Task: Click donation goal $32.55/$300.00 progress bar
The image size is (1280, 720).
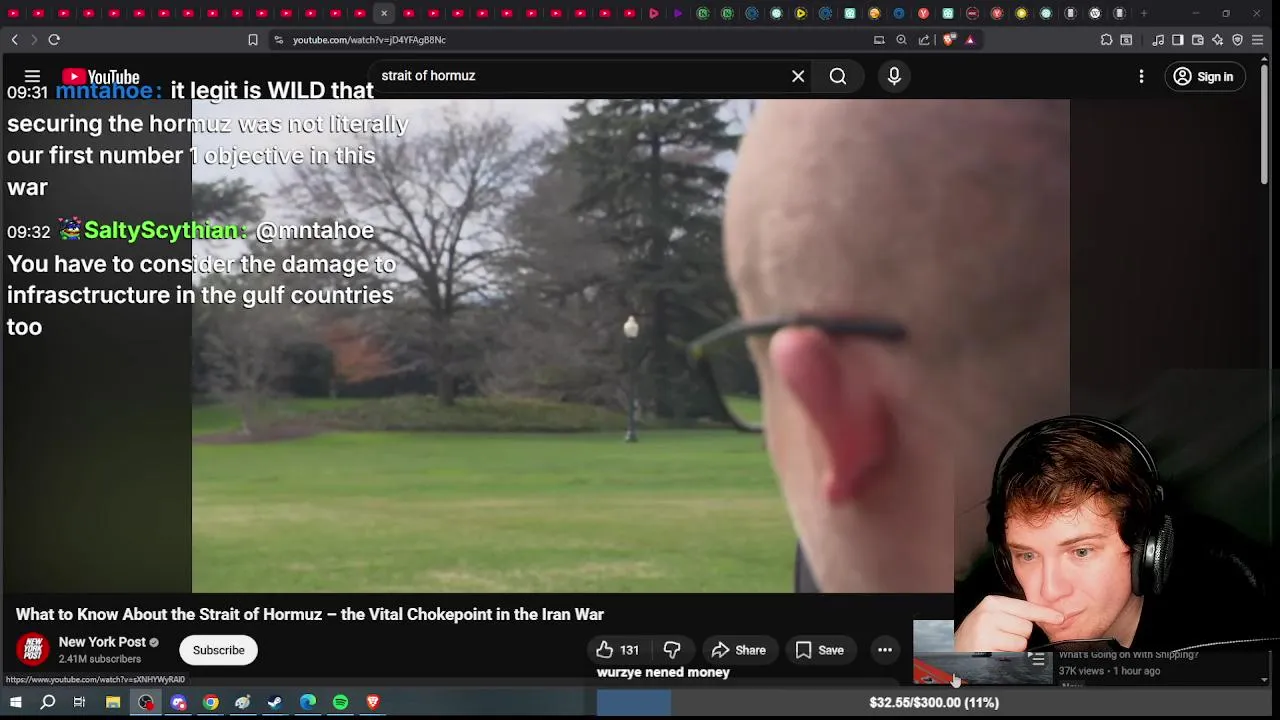Action: click(934, 702)
